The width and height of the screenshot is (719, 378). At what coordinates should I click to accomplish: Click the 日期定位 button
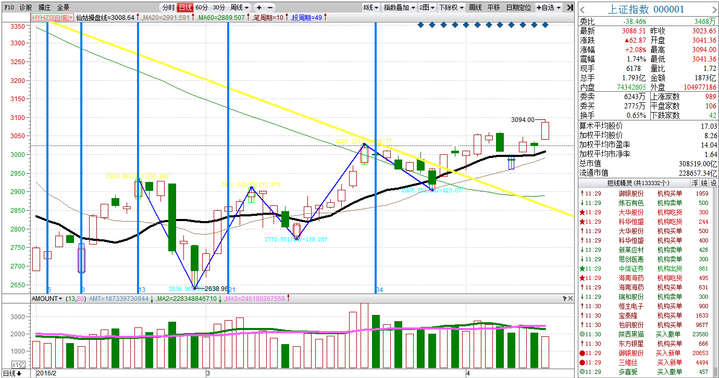click(518, 7)
